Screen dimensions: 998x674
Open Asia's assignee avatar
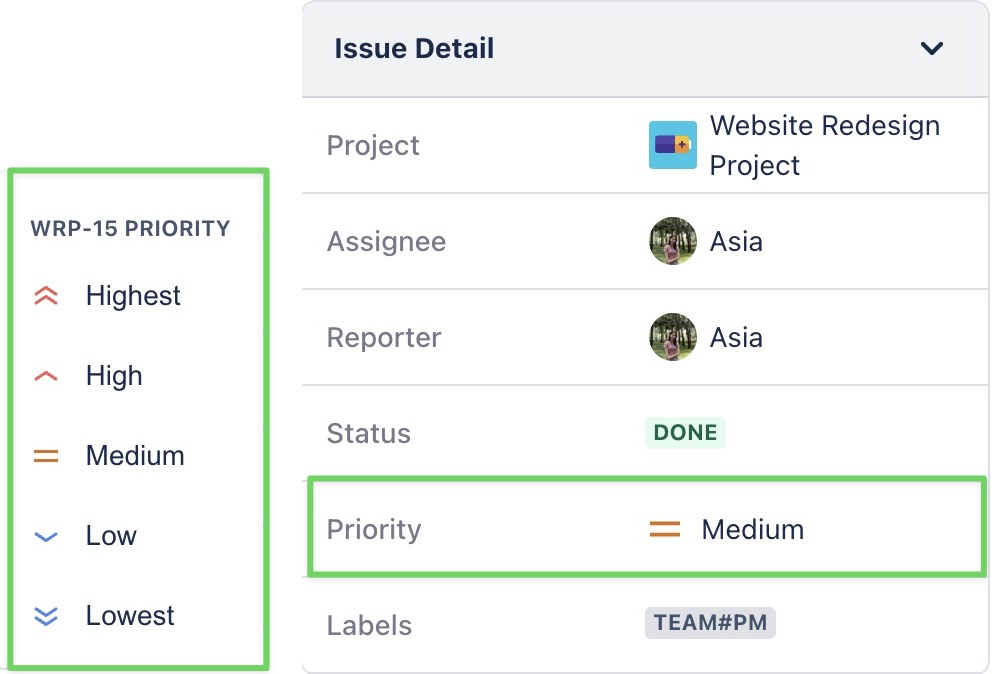[x=672, y=241]
